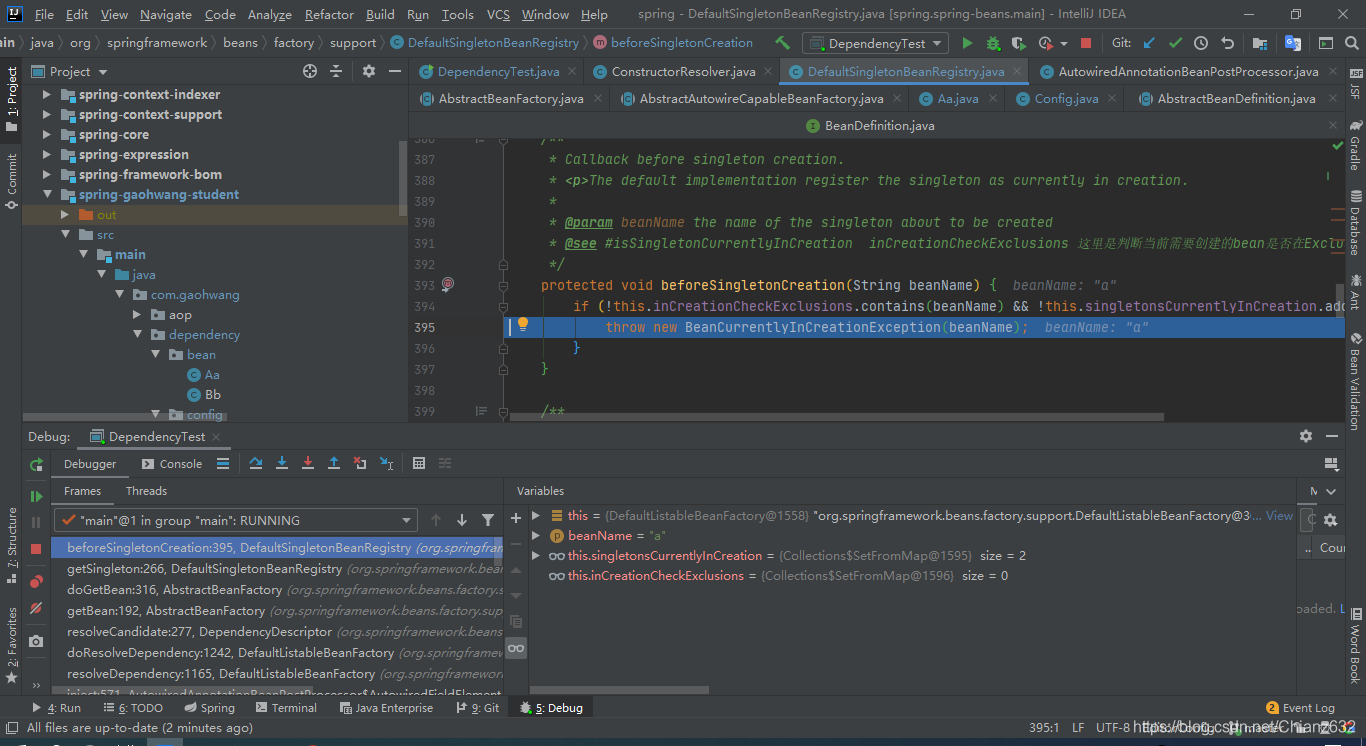1366x746 pixels.
Task: Switch to ConstructorResolver.java tab
Action: coord(683,72)
